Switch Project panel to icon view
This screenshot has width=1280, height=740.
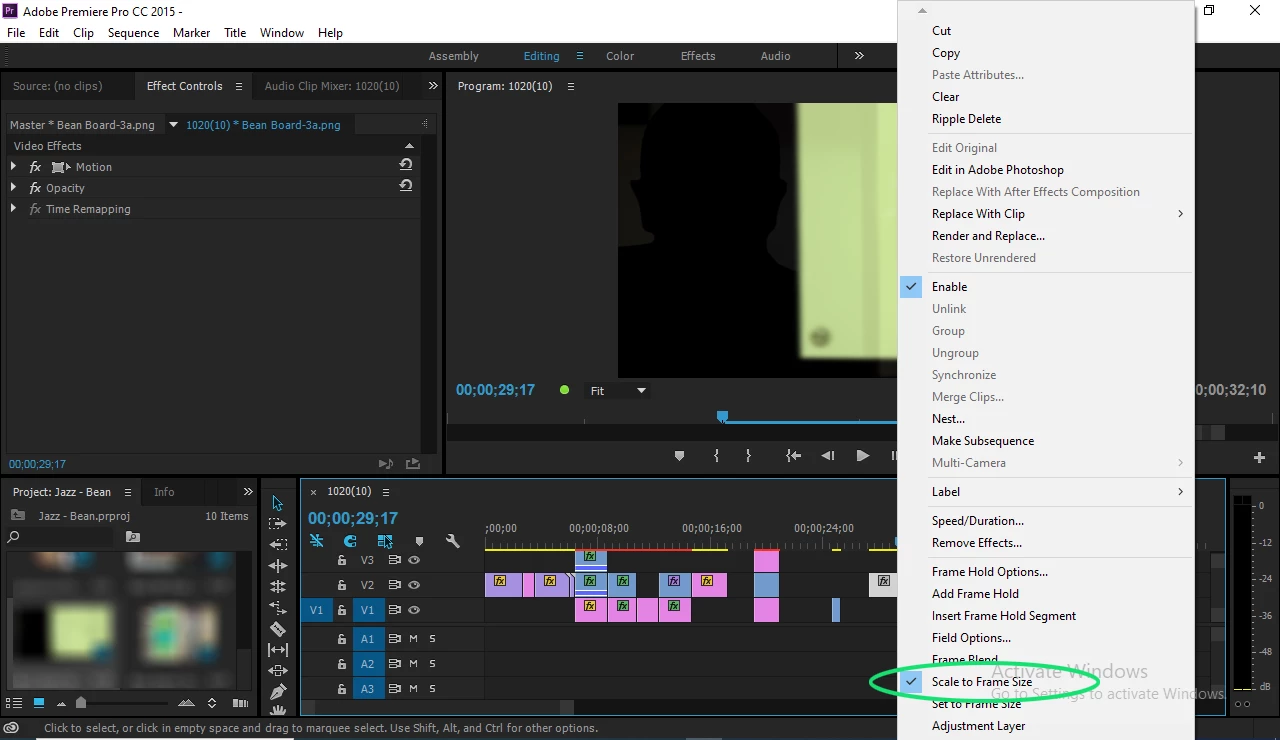pyautogui.click(x=39, y=703)
